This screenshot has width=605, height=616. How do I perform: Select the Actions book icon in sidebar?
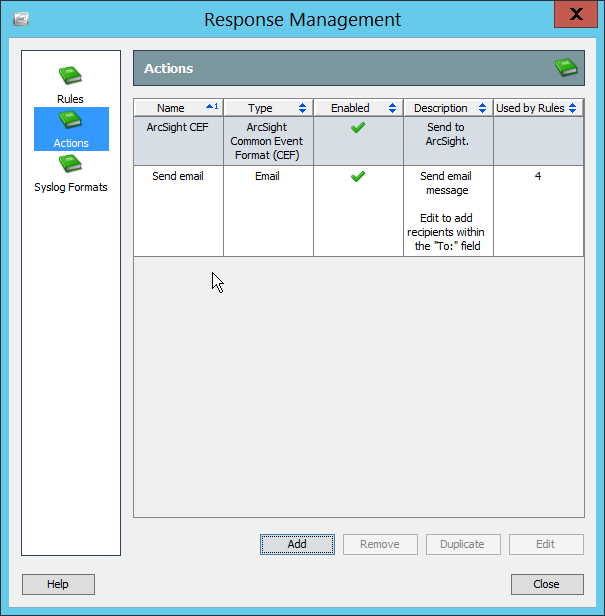pyautogui.click(x=70, y=120)
